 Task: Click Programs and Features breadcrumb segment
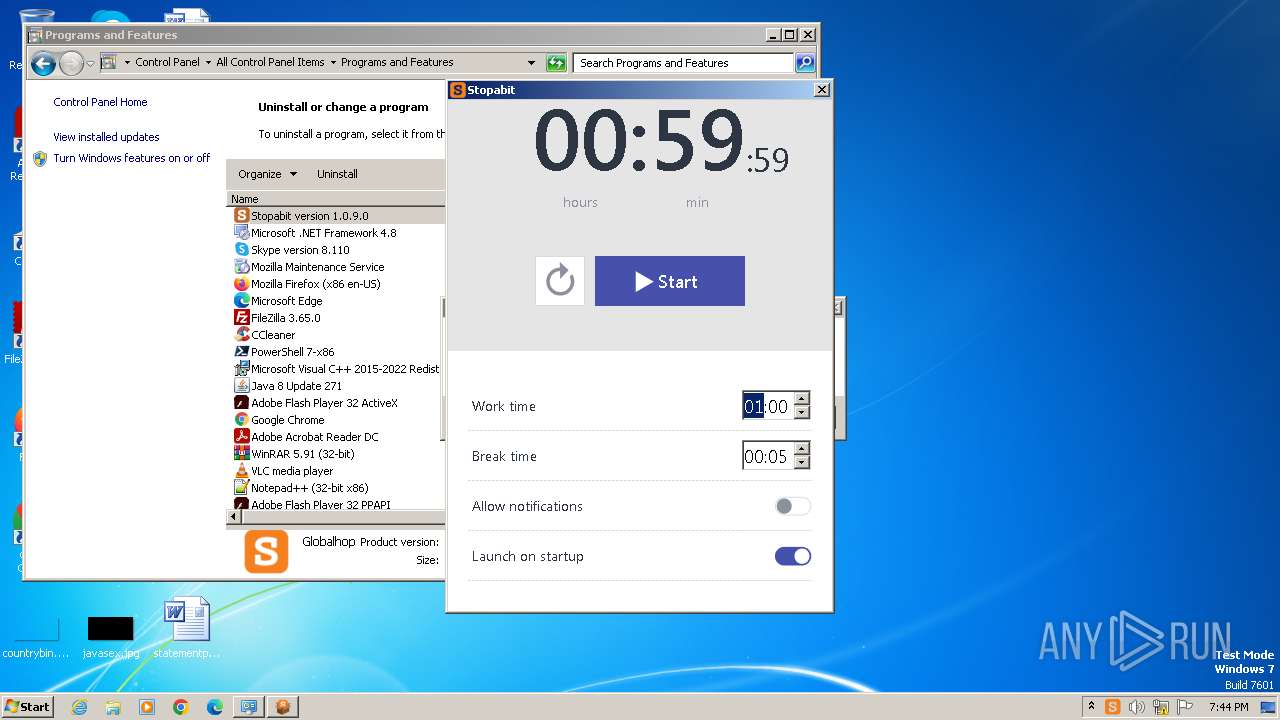[397, 62]
